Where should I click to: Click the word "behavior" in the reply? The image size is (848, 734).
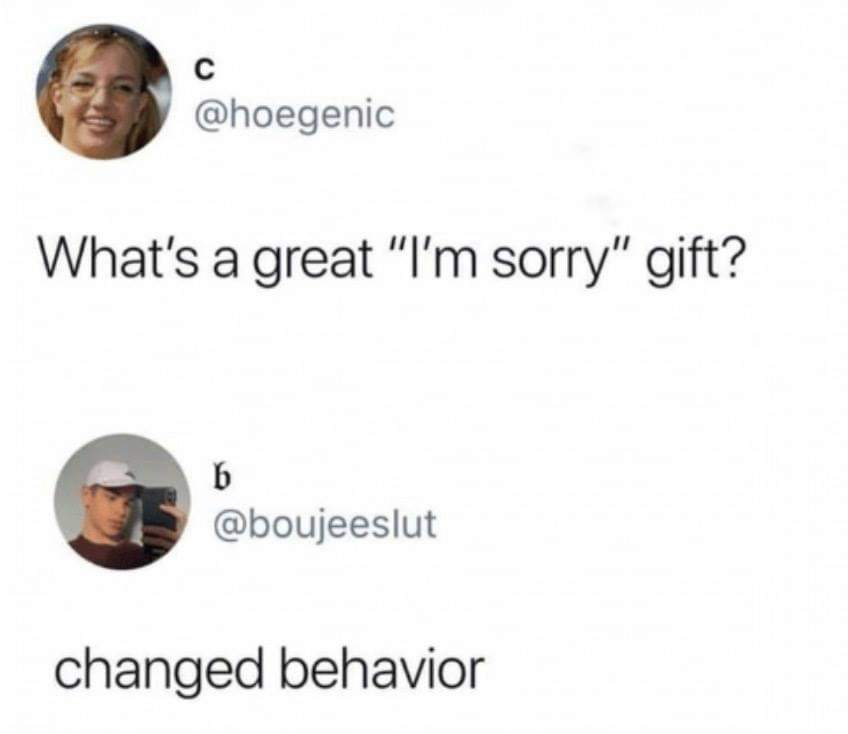381,669
